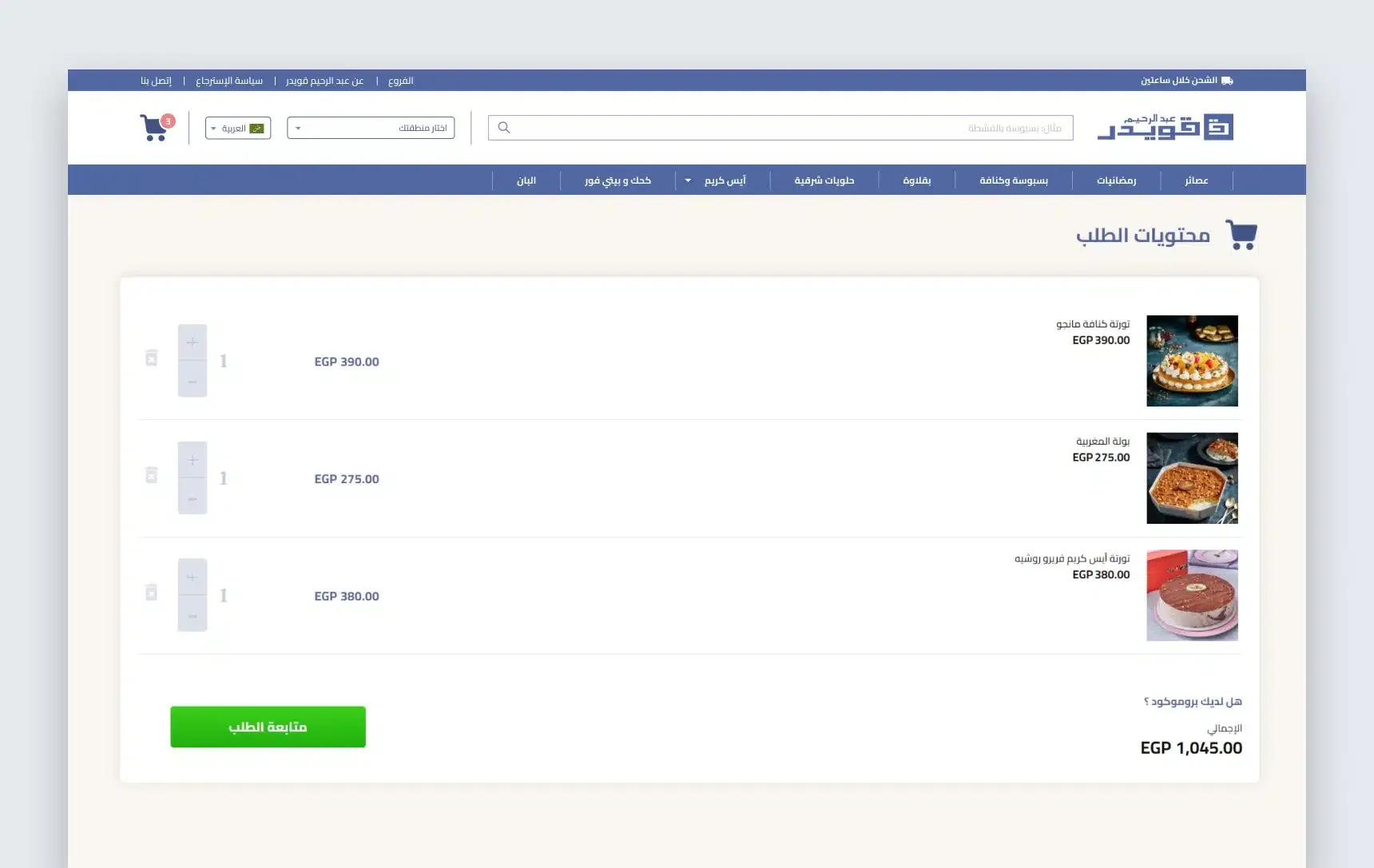Viewport: 1374px width, 868px height.
Task: Open عن عبد الرحيم قويدر link
Action: pos(325,81)
